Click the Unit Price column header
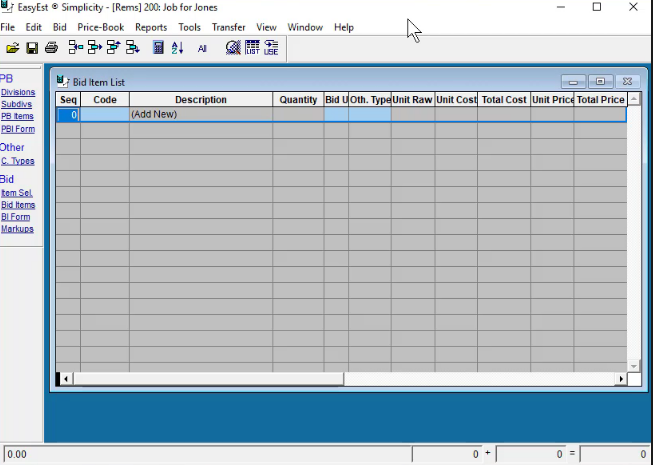Image resolution: width=653 pixels, height=465 pixels. [x=552, y=99]
